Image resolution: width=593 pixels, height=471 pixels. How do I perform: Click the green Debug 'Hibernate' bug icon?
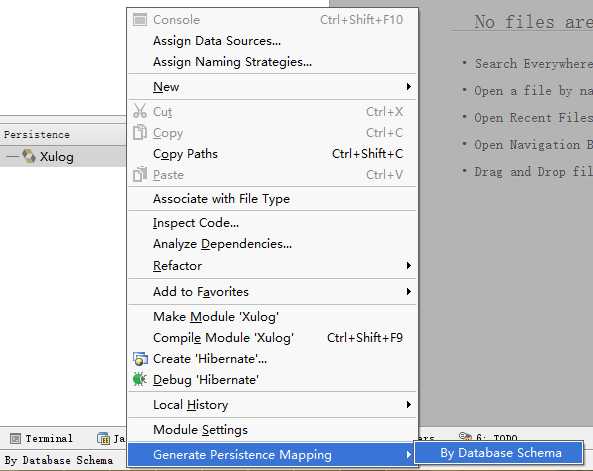pos(140,379)
